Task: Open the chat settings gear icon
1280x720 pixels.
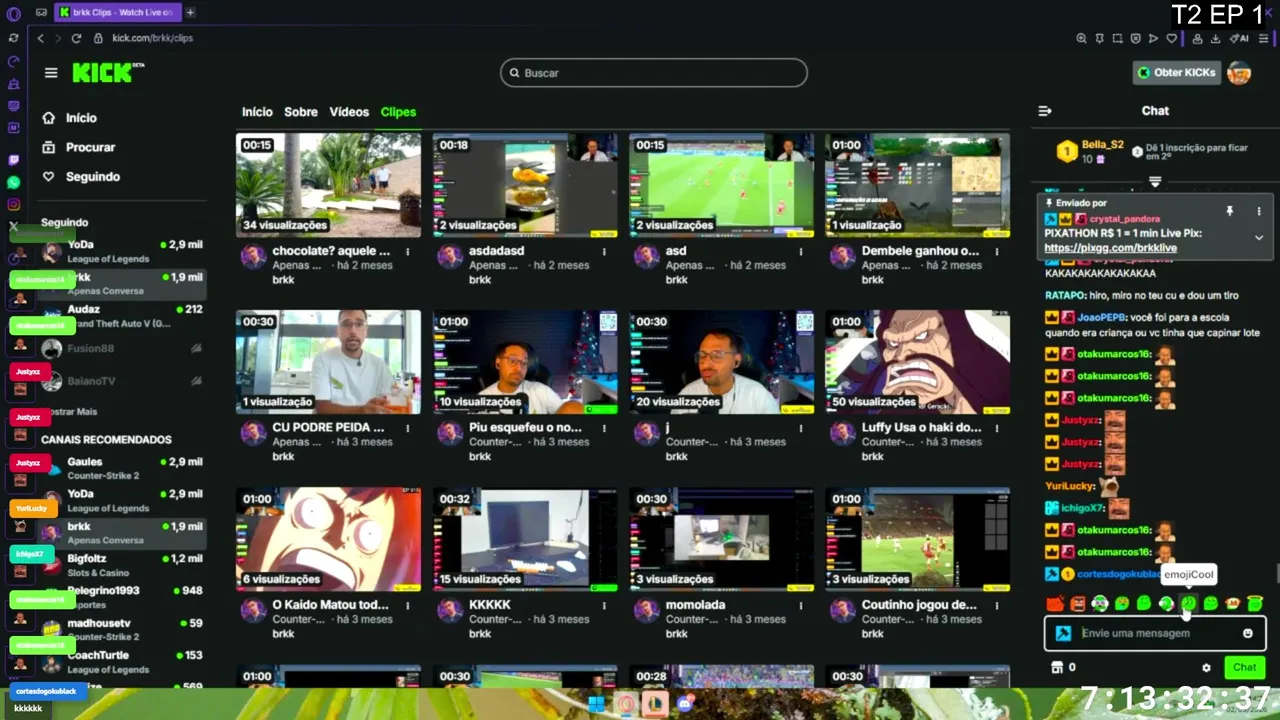Action: point(1206,667)
